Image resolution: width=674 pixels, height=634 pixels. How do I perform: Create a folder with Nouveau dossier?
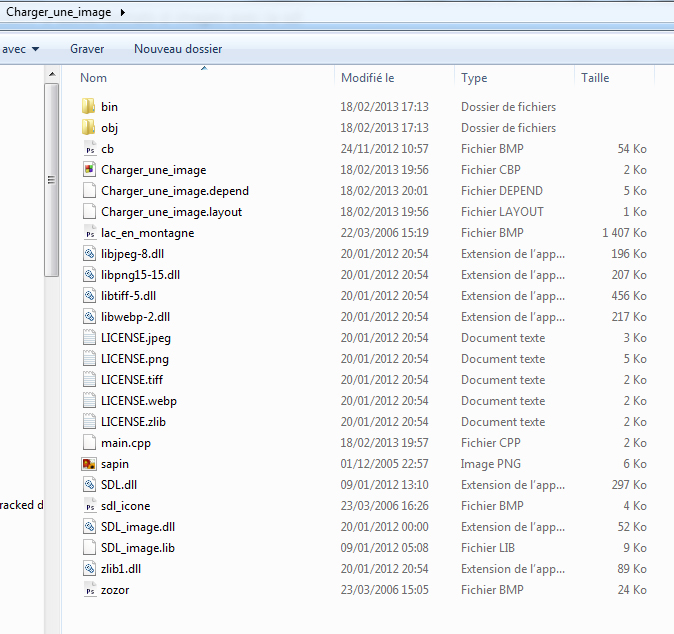click(178, 49)
